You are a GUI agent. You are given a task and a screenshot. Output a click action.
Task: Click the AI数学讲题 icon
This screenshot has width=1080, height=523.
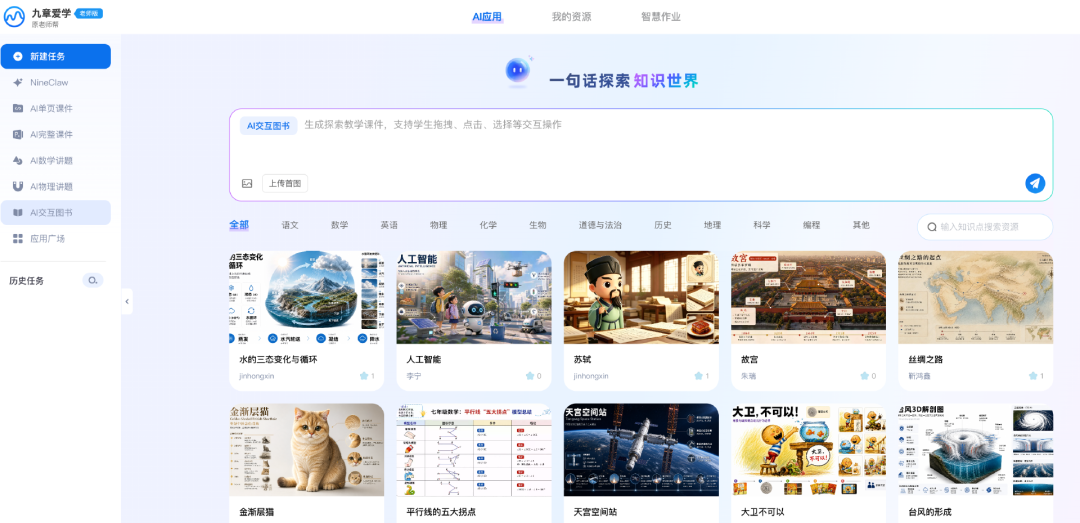click(x=18, y=161)
